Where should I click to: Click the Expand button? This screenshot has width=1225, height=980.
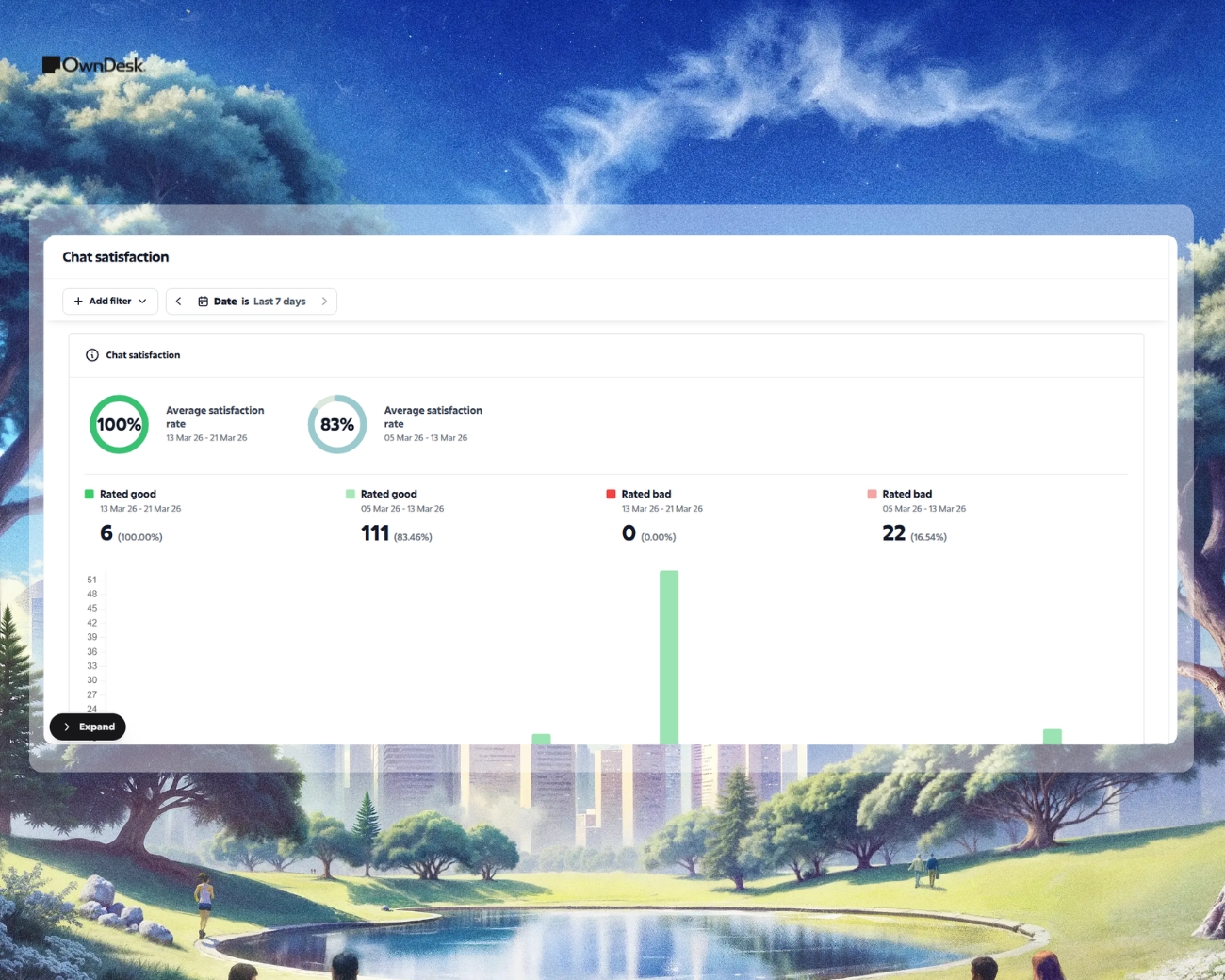point(88,727)
